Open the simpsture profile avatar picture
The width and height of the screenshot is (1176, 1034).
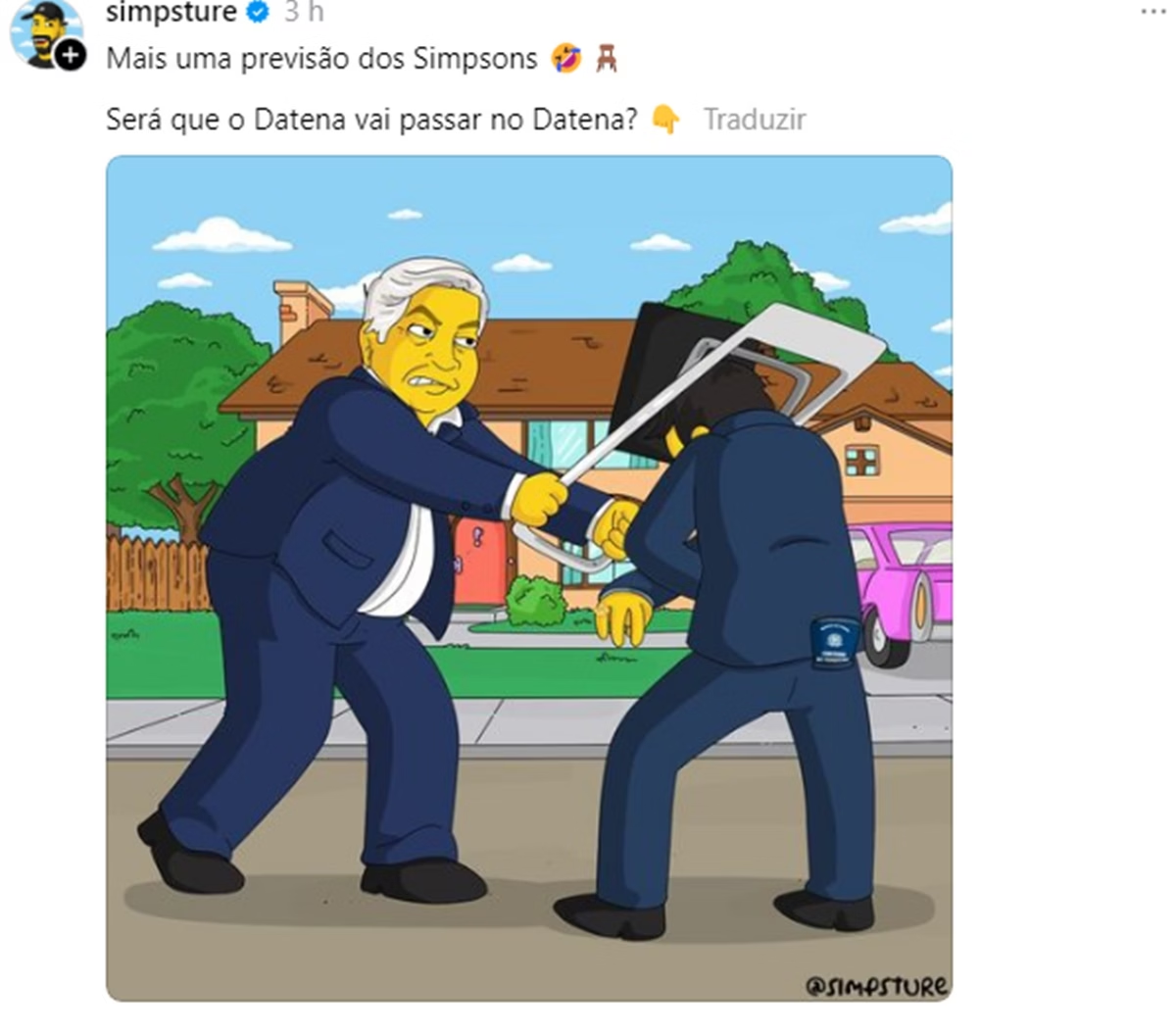tap(43, 32)
